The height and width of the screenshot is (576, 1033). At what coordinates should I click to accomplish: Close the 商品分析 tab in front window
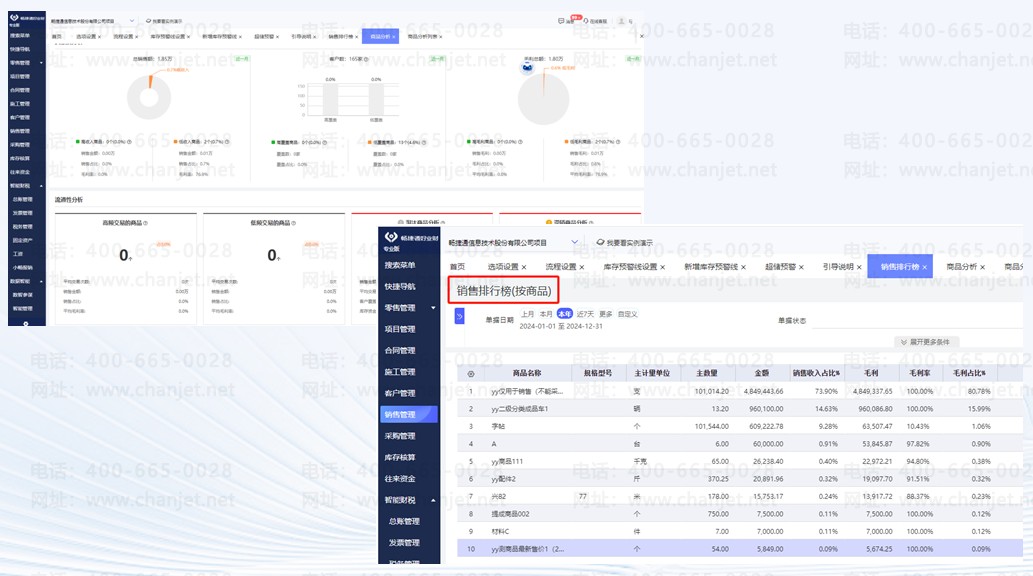pyautogui.click(x=982, y=267)
